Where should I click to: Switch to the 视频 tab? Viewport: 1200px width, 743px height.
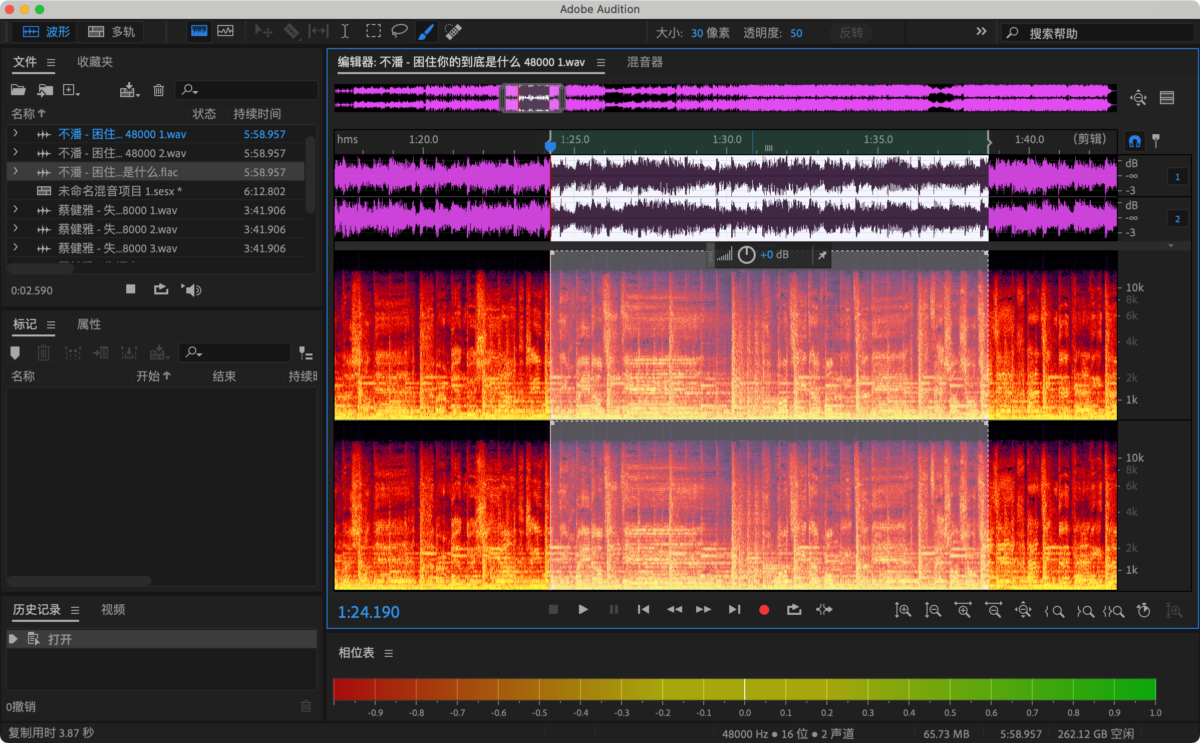tap(113, 609)
